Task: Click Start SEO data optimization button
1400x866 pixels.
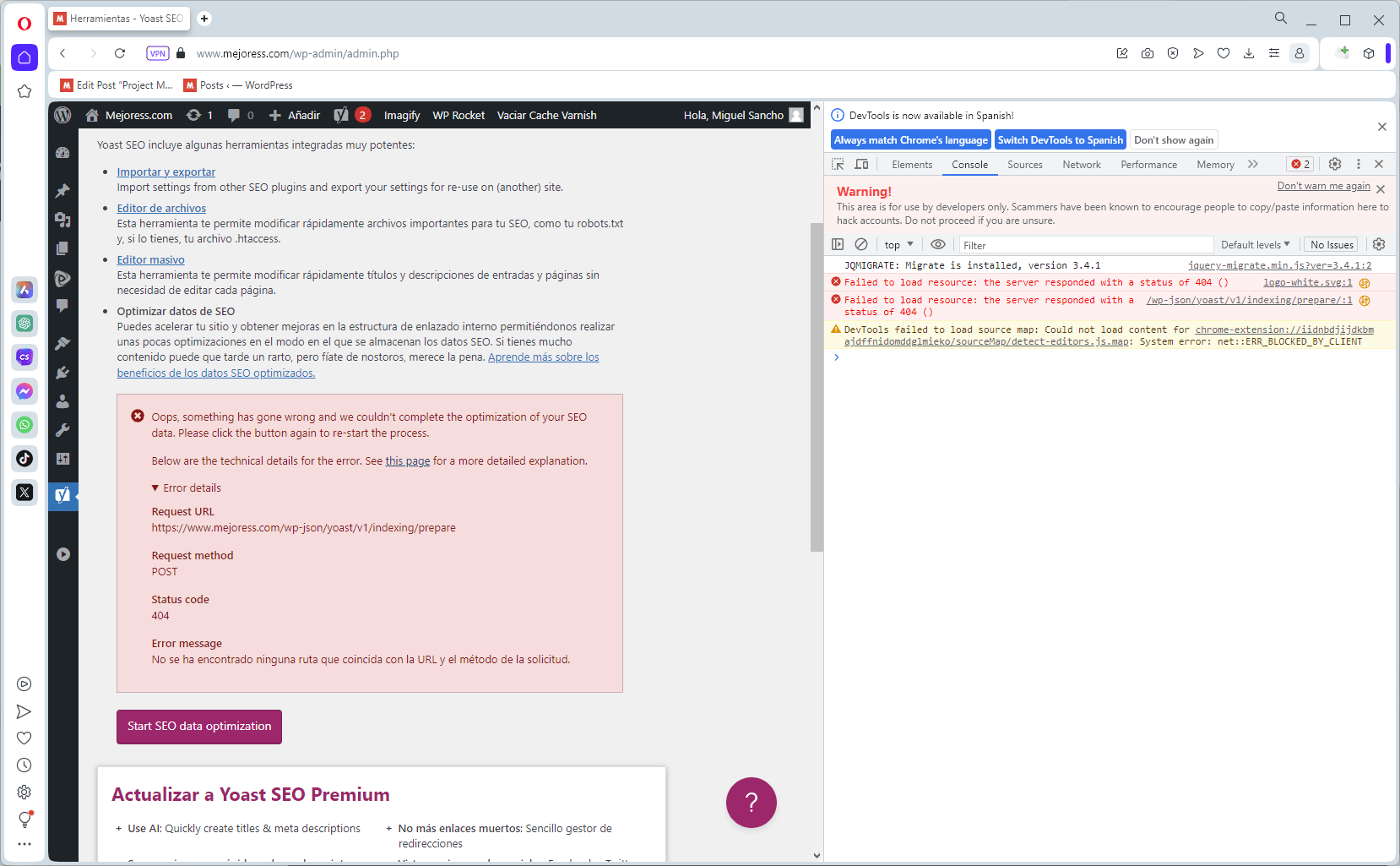Action: (199, 727)
